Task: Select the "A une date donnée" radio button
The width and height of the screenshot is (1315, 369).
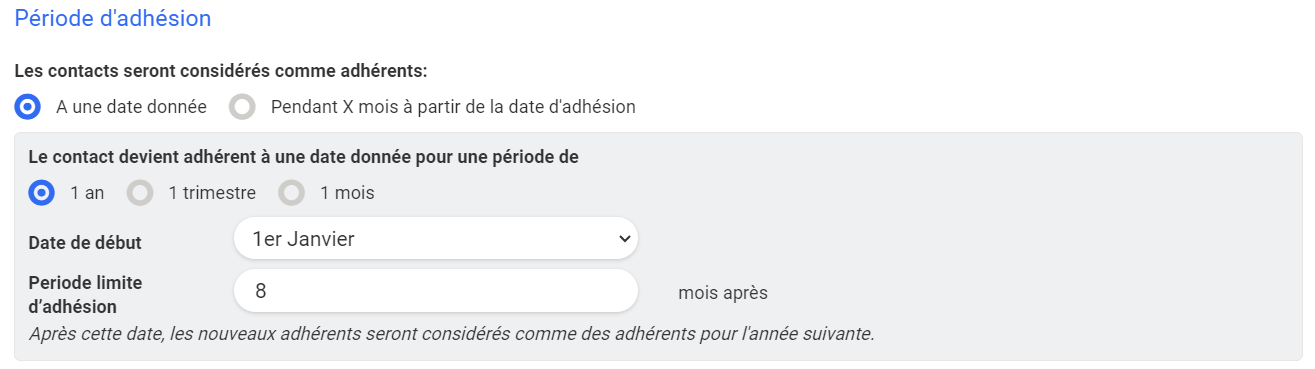Action: point(28,106)
